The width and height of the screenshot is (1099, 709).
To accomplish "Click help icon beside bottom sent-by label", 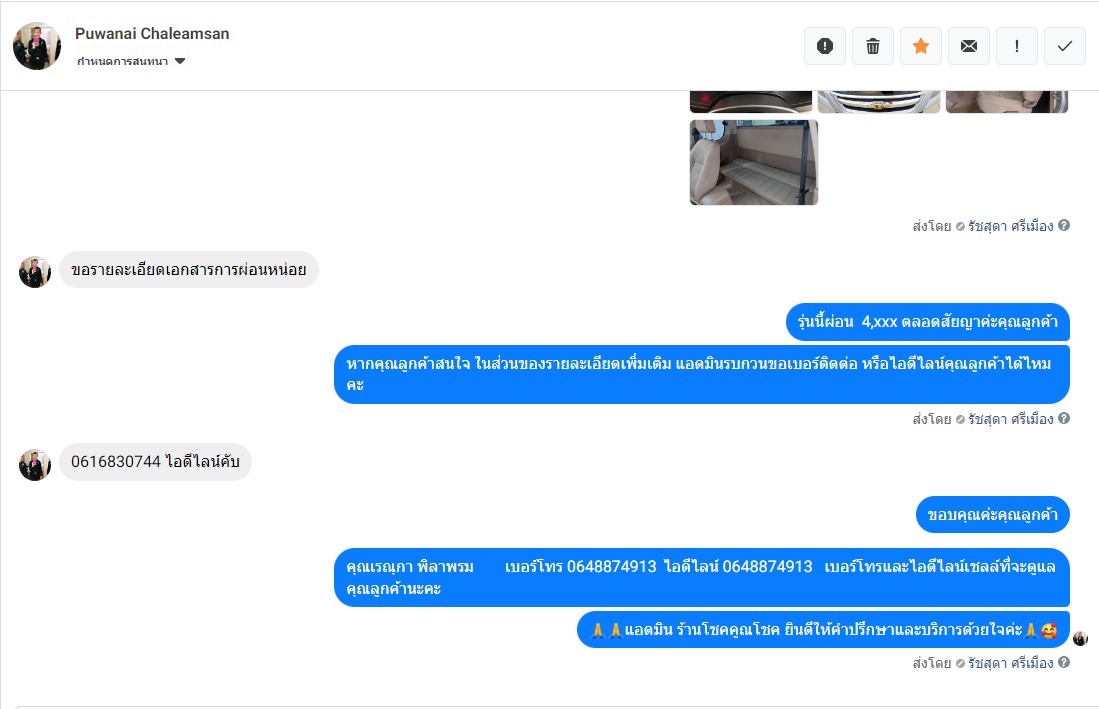I will [1064, 662].
